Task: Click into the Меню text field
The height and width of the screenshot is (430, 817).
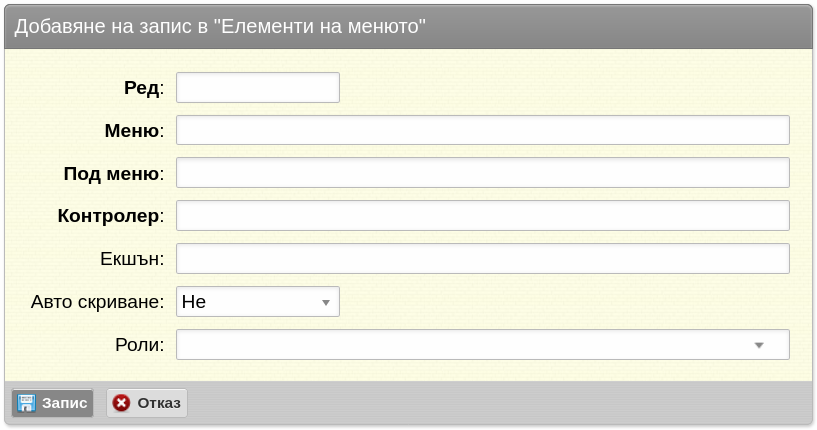Action: (x=482, y=130)
